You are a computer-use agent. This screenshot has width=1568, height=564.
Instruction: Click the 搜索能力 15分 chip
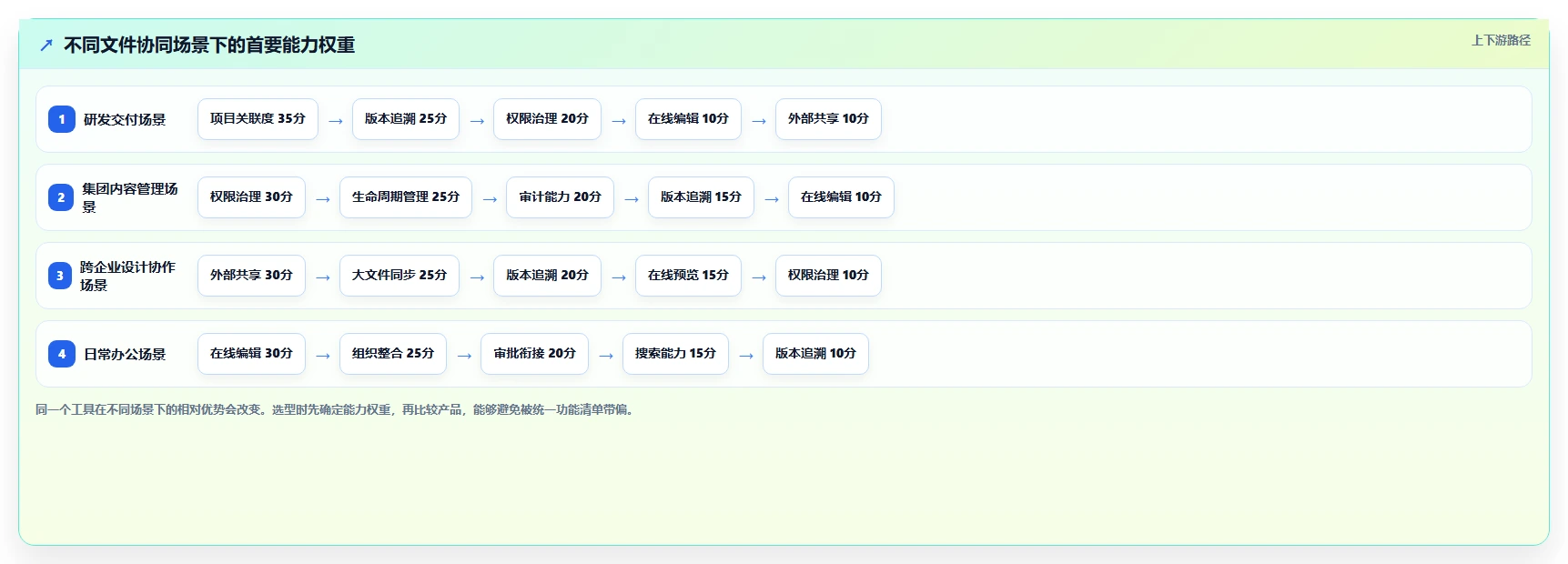[675, 354]
